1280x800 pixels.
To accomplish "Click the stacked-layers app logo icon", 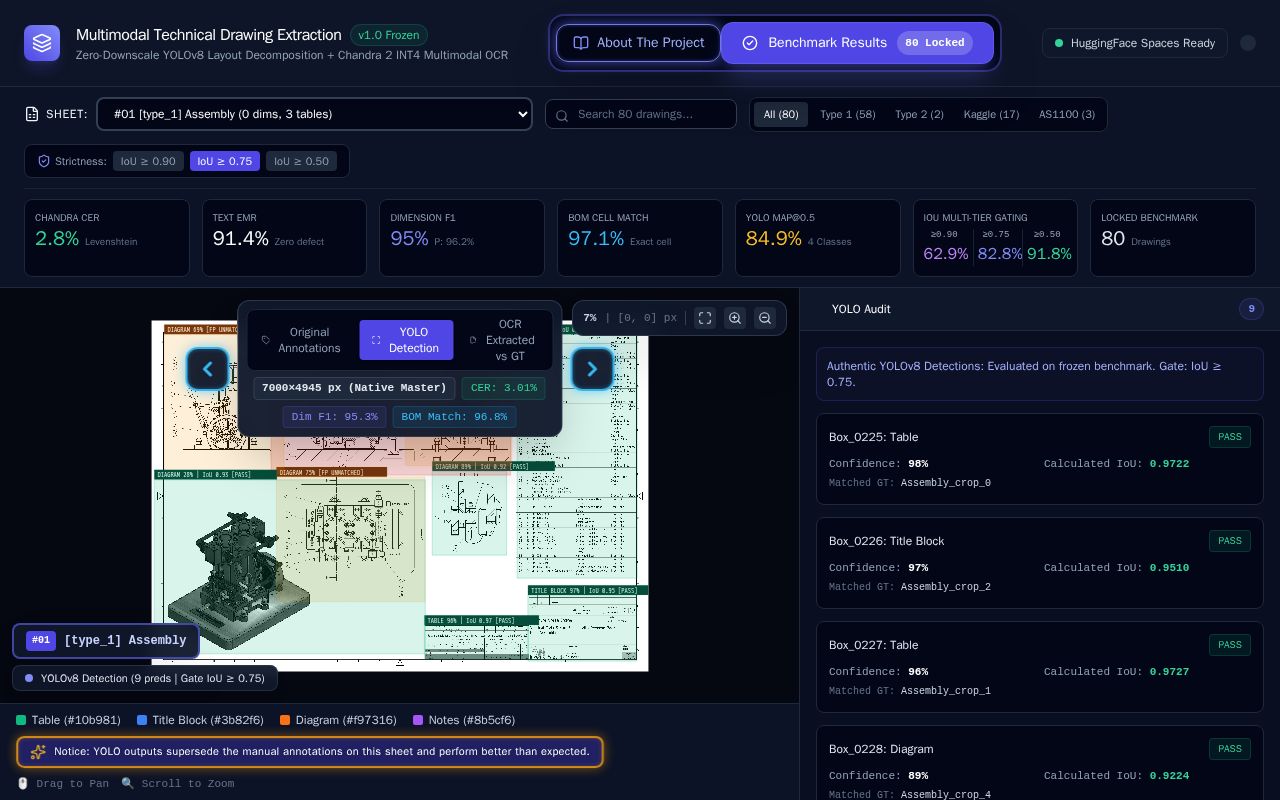I will pyautogui.click(x=42, y=43).
